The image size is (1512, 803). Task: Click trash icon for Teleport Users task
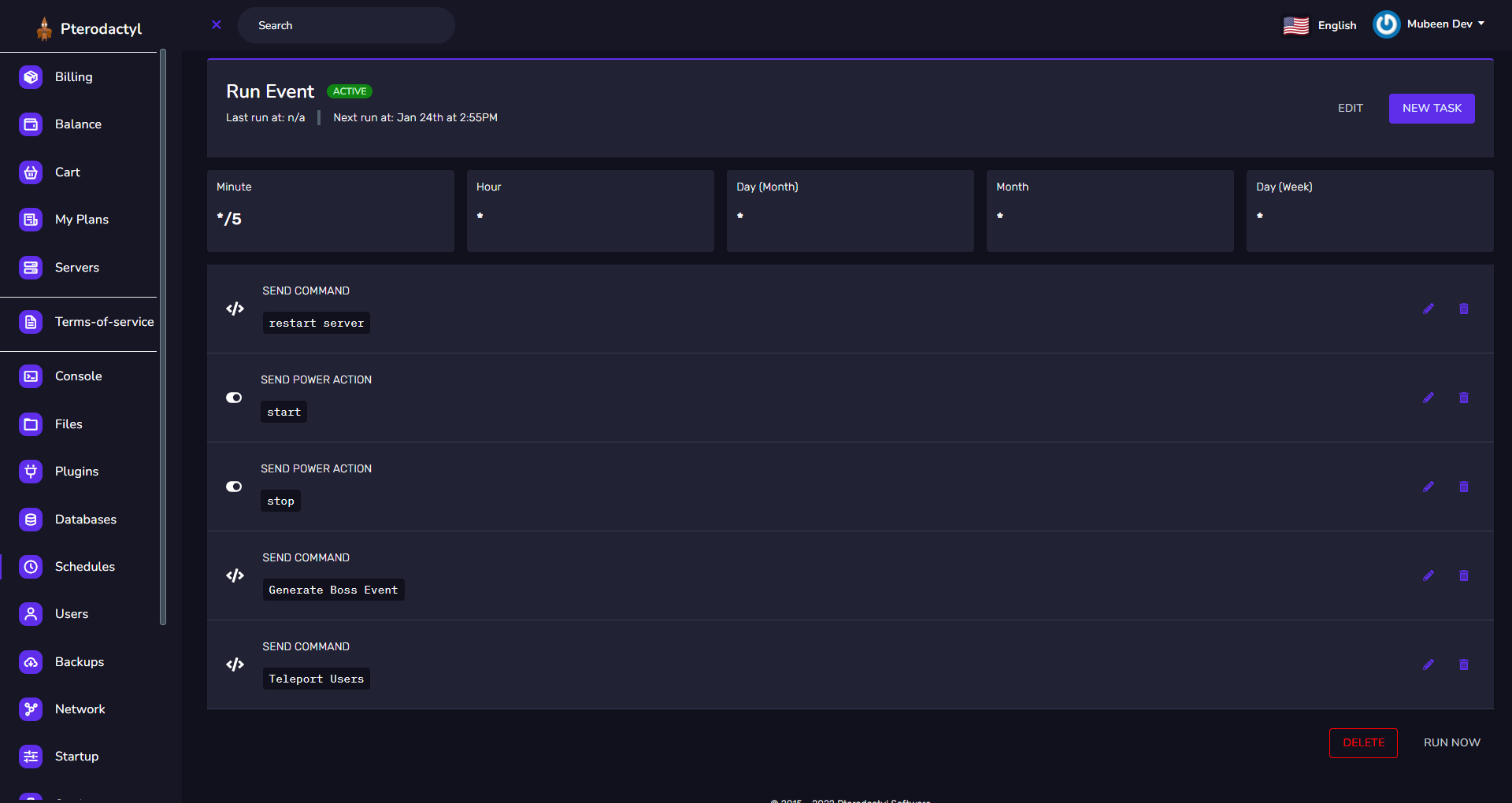(1463, 664)
